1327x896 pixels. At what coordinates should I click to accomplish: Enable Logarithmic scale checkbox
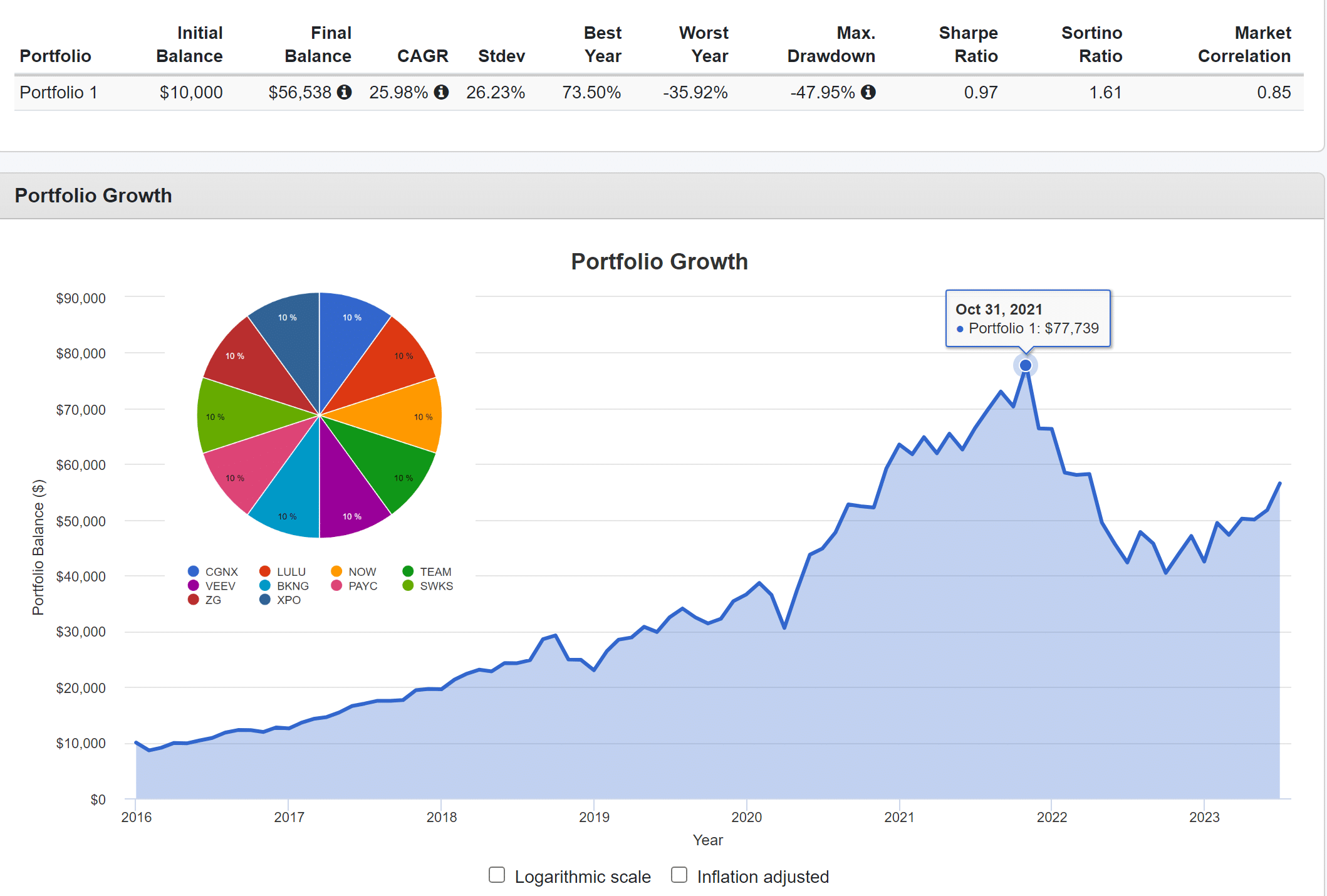coord(497,875)
